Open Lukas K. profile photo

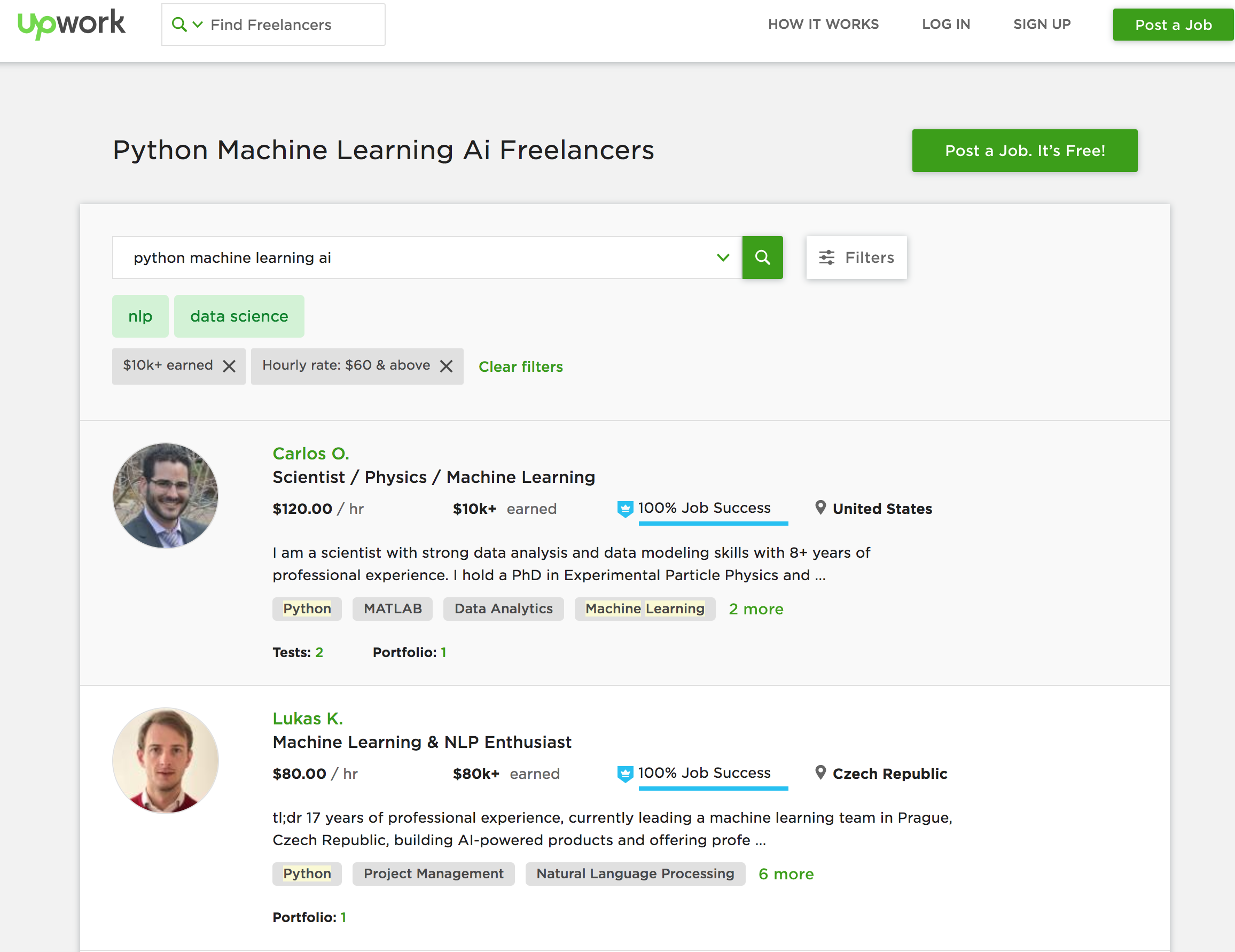pos(166,760)
